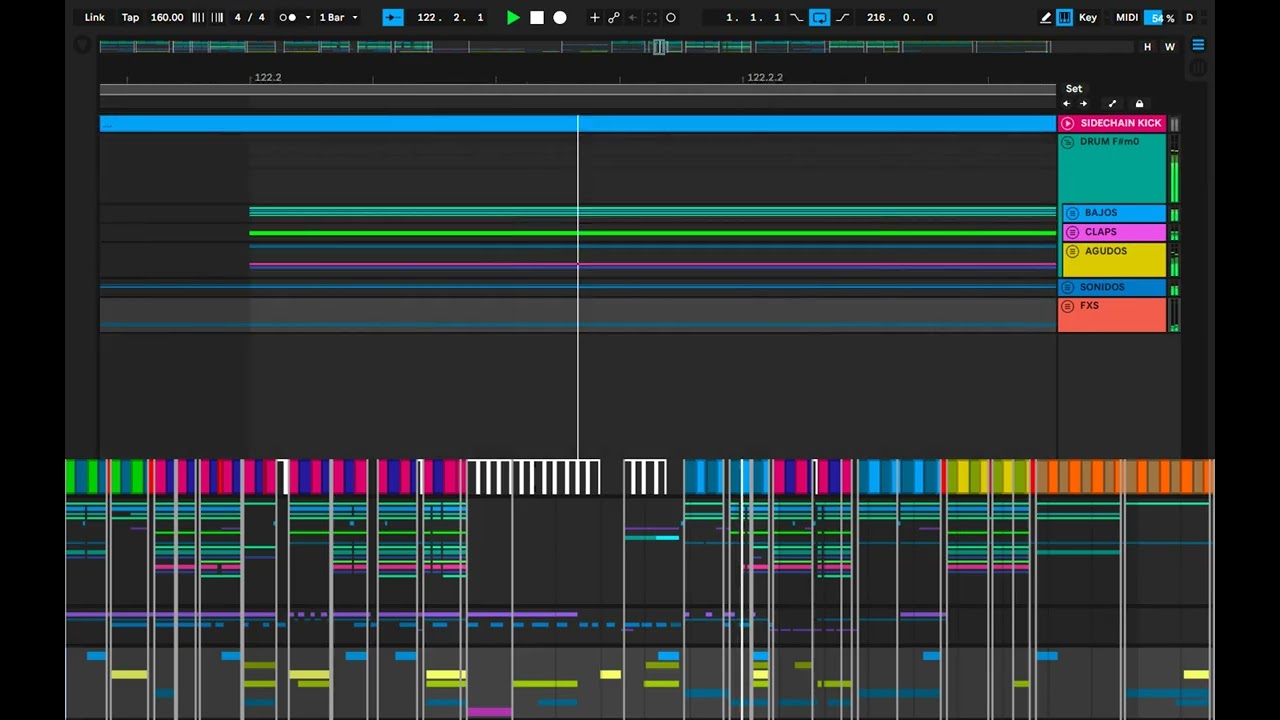Click the Capture MIDI icon
The height and width of the screenshot is (720, 1280).
(x=652, y=17)
